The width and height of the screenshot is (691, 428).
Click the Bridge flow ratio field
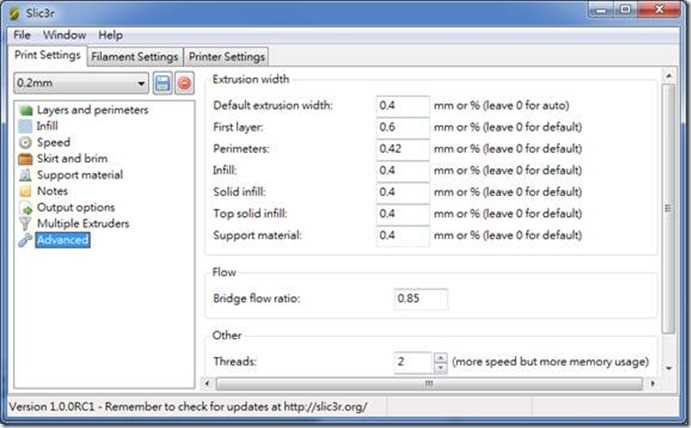pyautogui.click(x=421, y=299)
